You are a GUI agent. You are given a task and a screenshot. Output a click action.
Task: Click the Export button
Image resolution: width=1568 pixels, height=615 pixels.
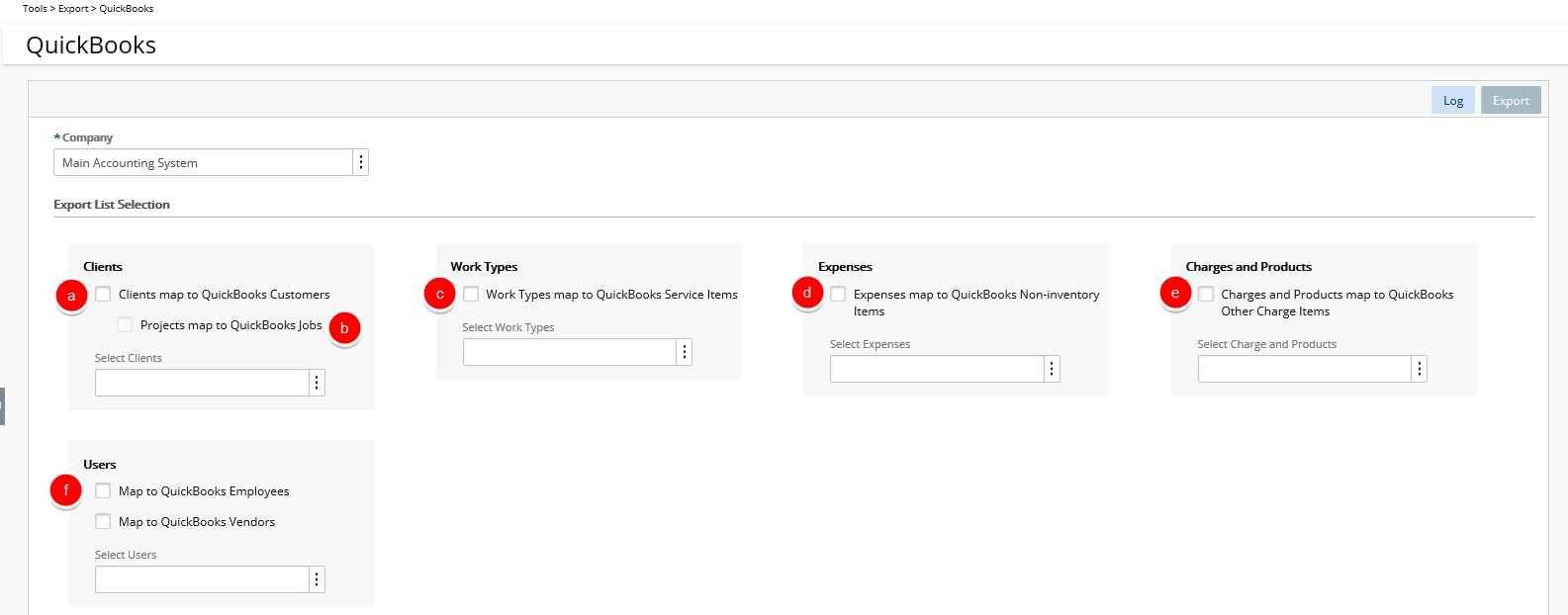click(1511, 100)
